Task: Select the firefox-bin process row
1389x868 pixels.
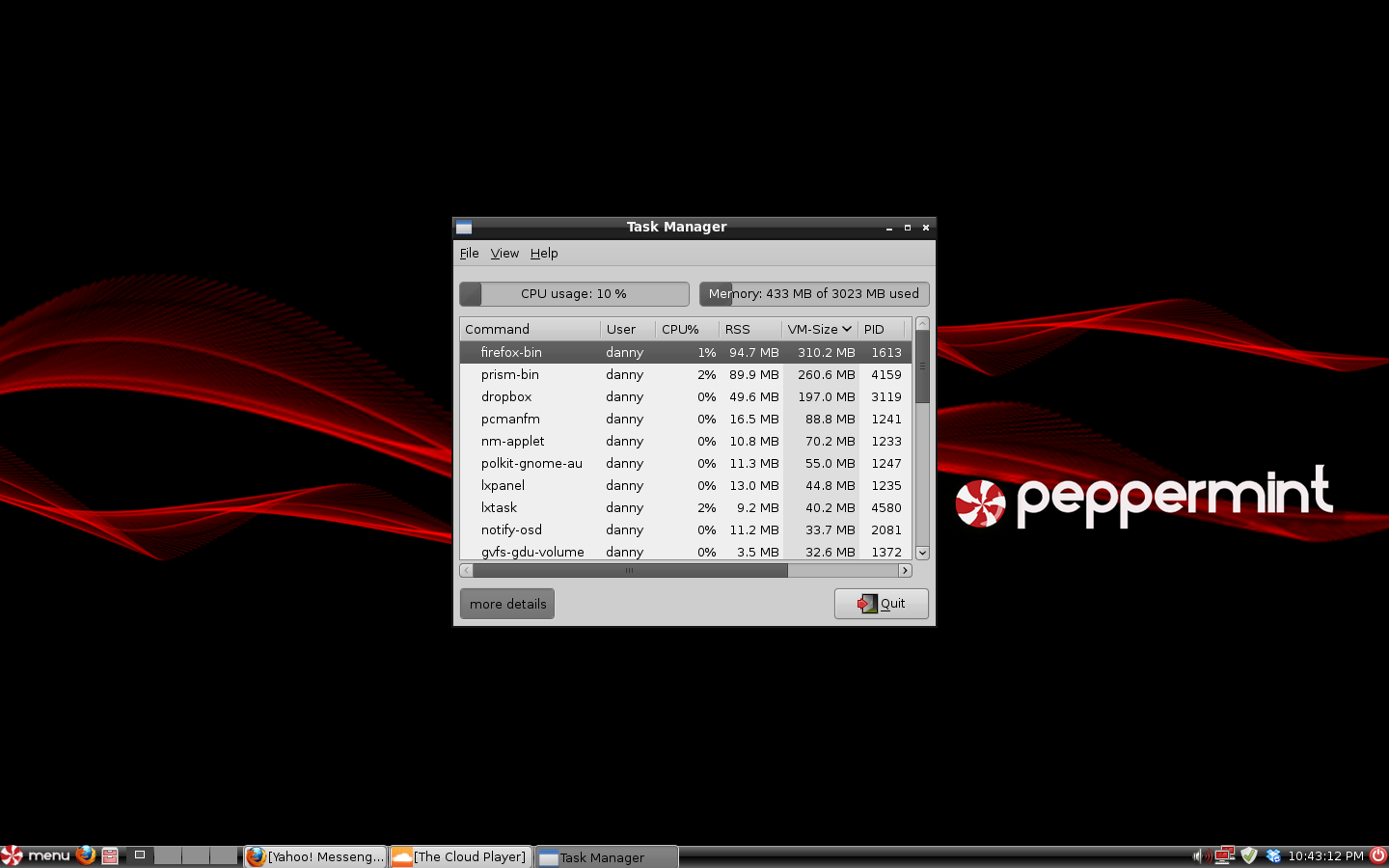Action: pyautogui.click(x=686, y=353)
